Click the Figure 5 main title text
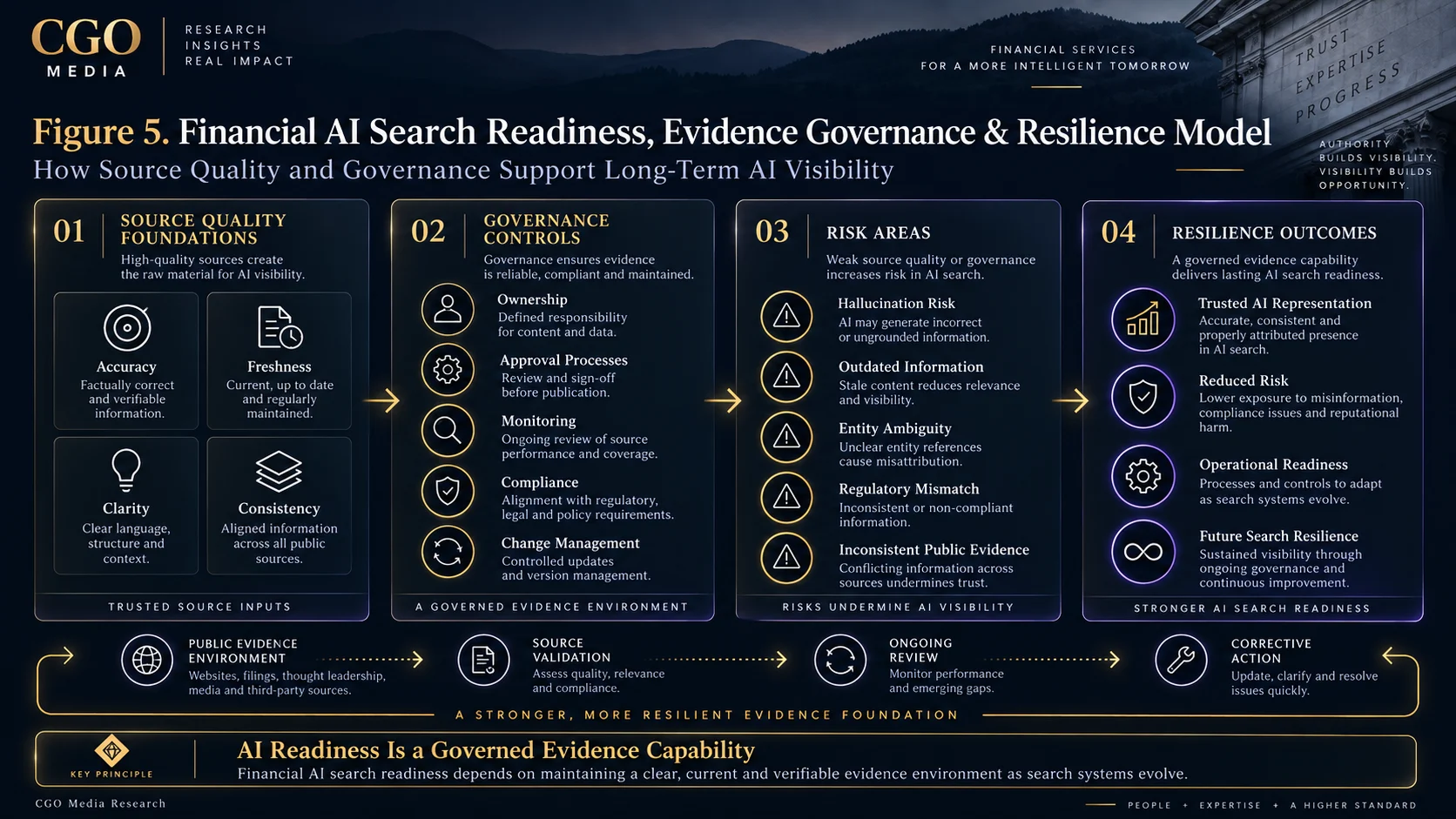The image size is (1456, 819). (x=651, y=131)
